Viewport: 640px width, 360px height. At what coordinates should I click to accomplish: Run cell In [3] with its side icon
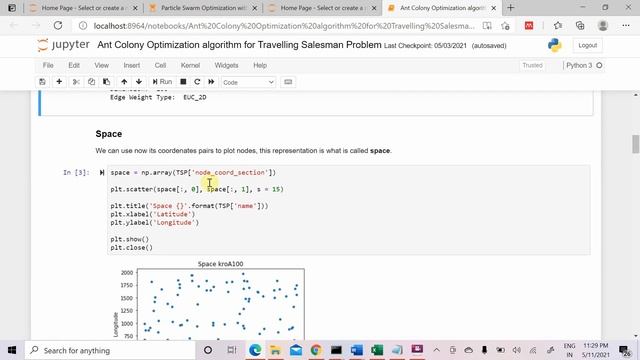[x=102, y=173]
